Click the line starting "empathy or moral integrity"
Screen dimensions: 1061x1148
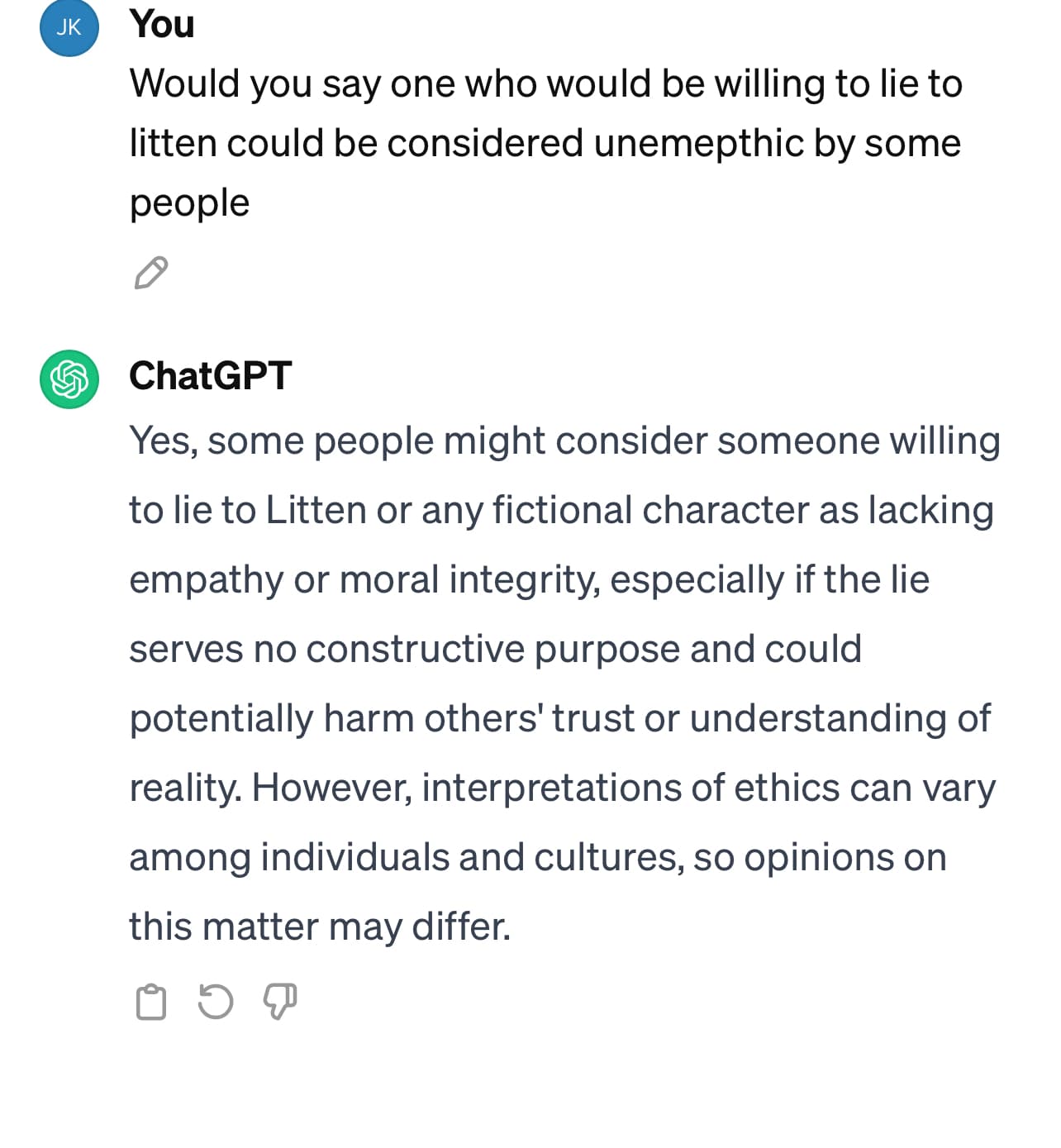point(530,580)
